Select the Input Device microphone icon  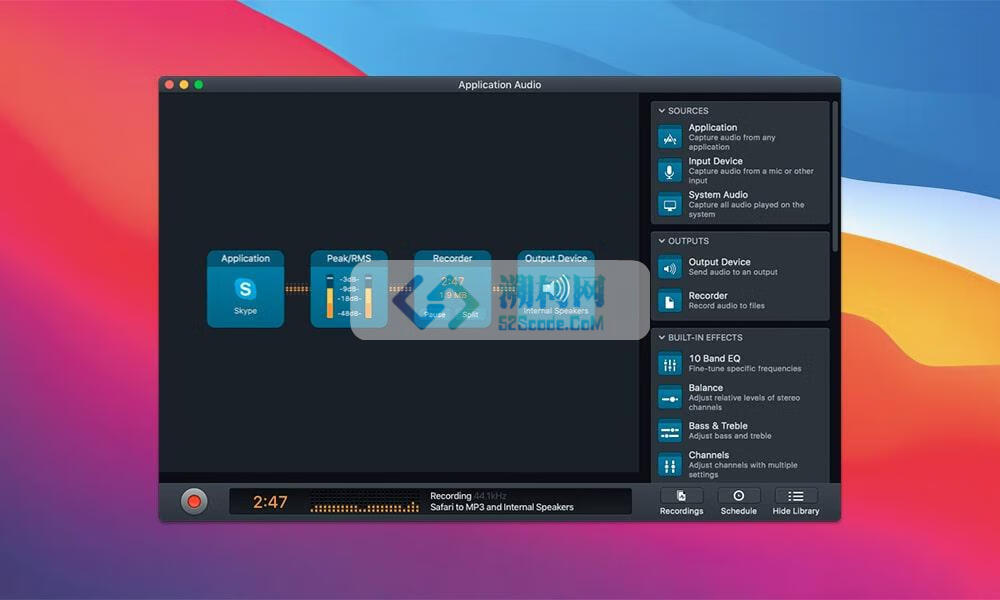[669, 171]
